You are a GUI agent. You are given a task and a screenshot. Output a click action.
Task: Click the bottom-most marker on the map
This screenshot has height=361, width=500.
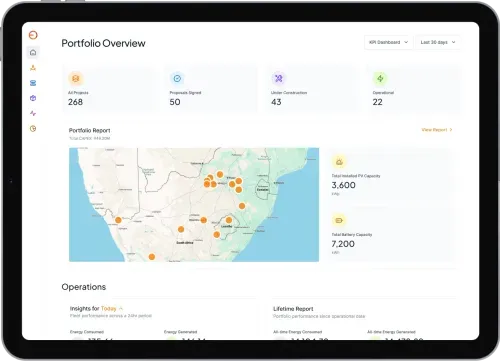(152, 257)
